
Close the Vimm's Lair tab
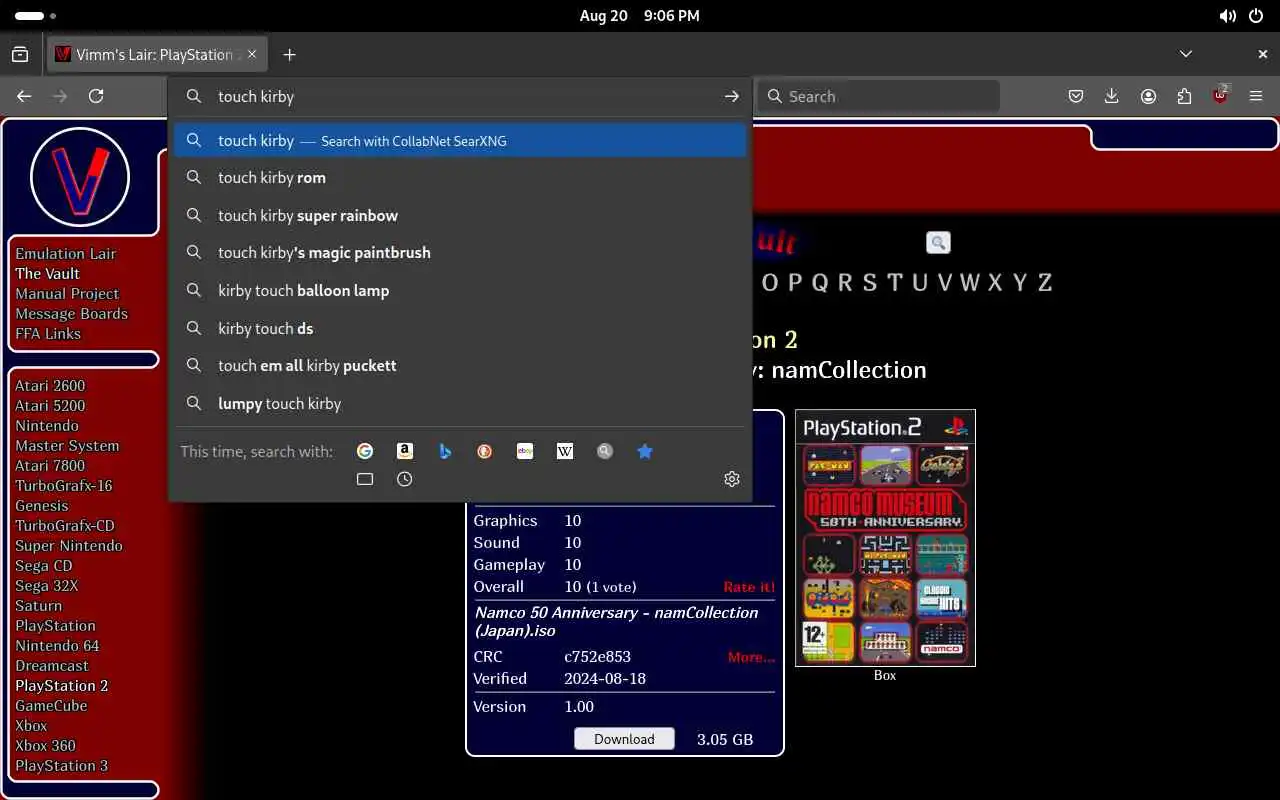252,54
